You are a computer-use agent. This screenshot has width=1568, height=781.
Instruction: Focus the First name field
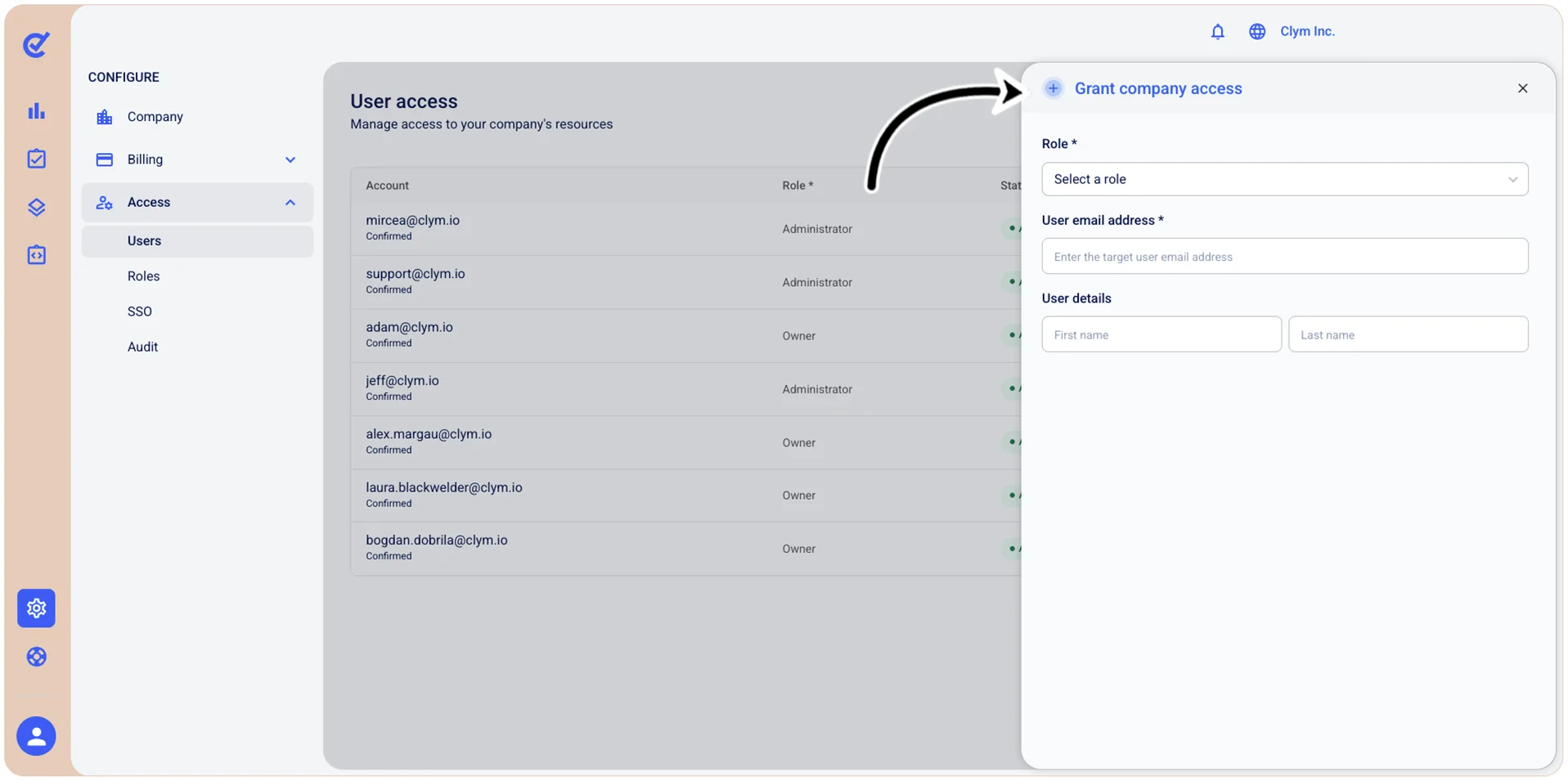[1161, 334]
